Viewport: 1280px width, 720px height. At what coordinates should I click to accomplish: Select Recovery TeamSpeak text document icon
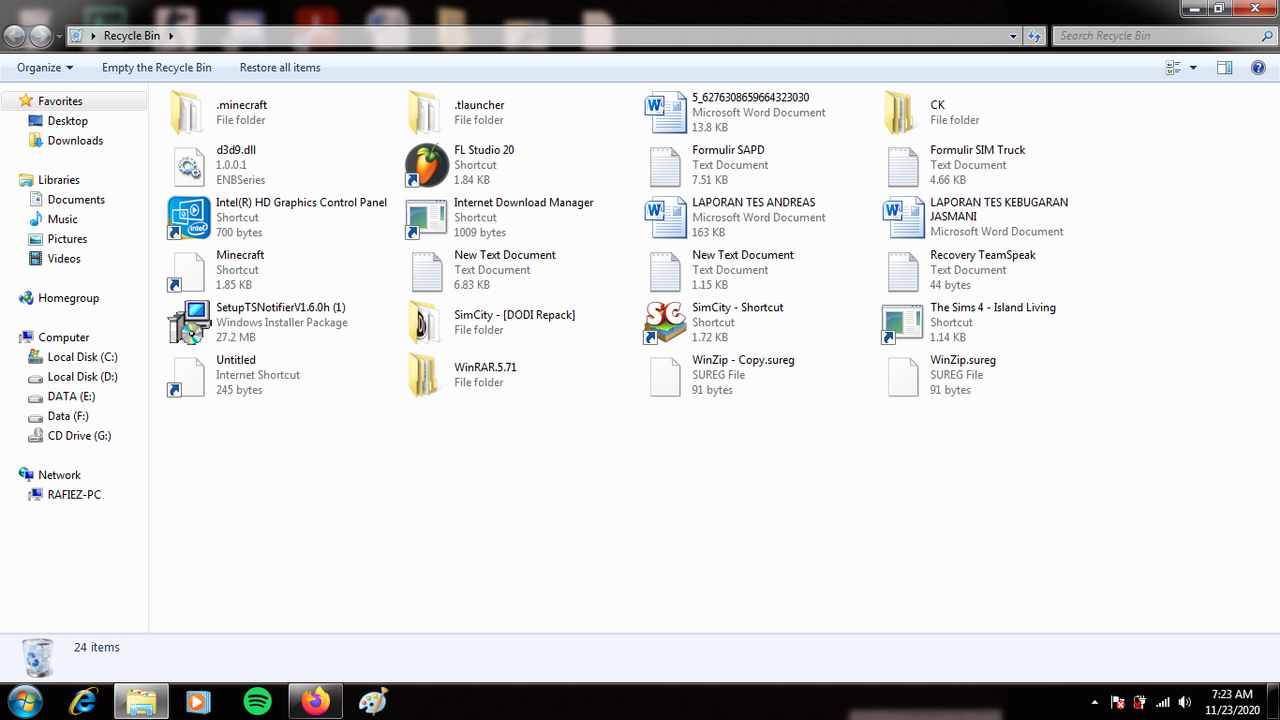click(x=902, y=270)
